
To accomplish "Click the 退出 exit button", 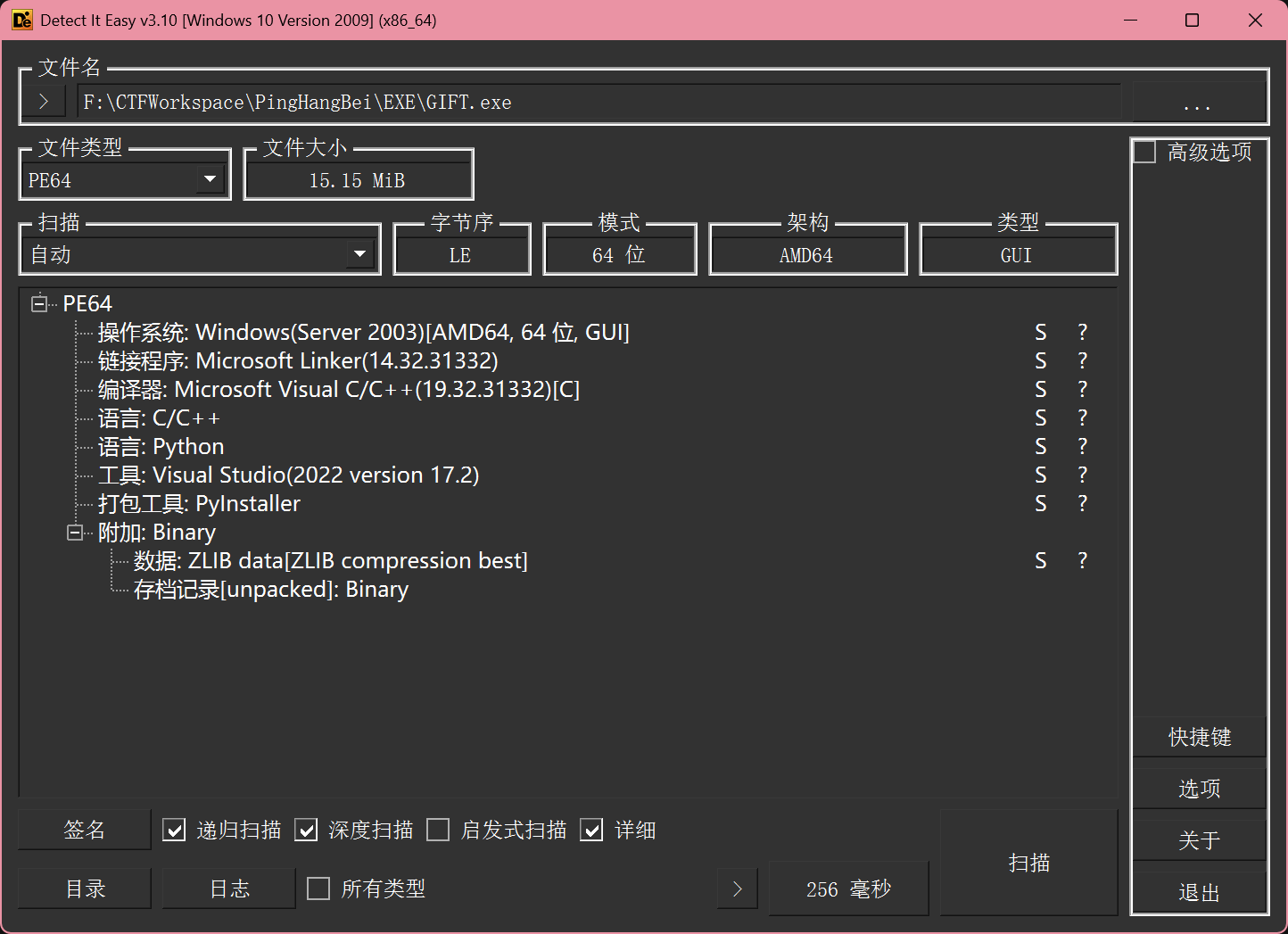I will [1200, 892].
